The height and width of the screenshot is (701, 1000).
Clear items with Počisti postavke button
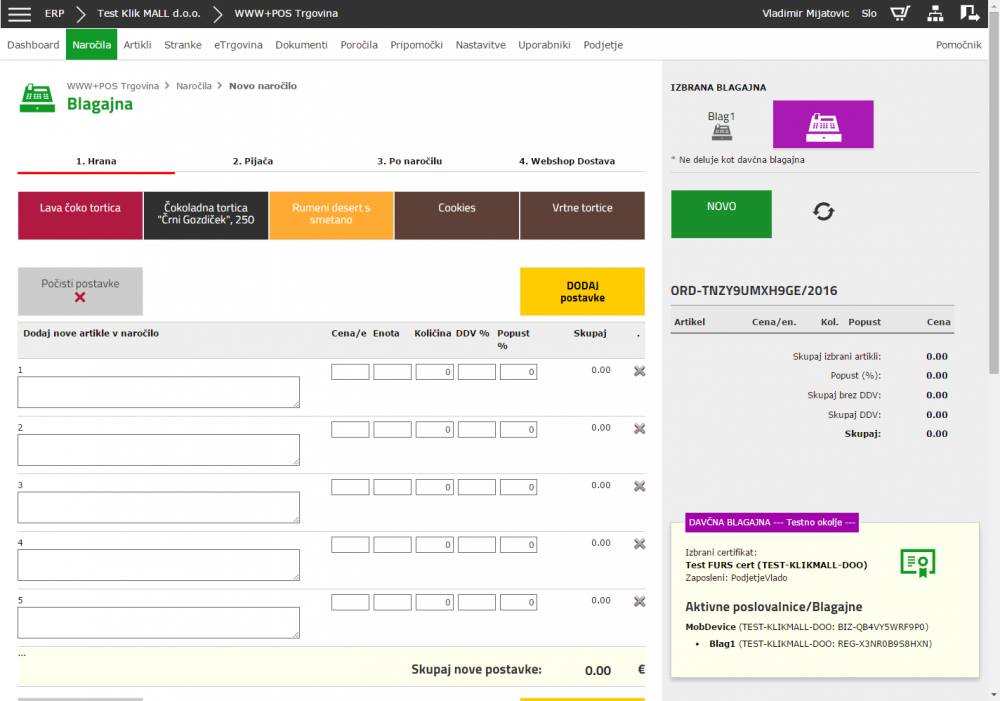(80, 291)
